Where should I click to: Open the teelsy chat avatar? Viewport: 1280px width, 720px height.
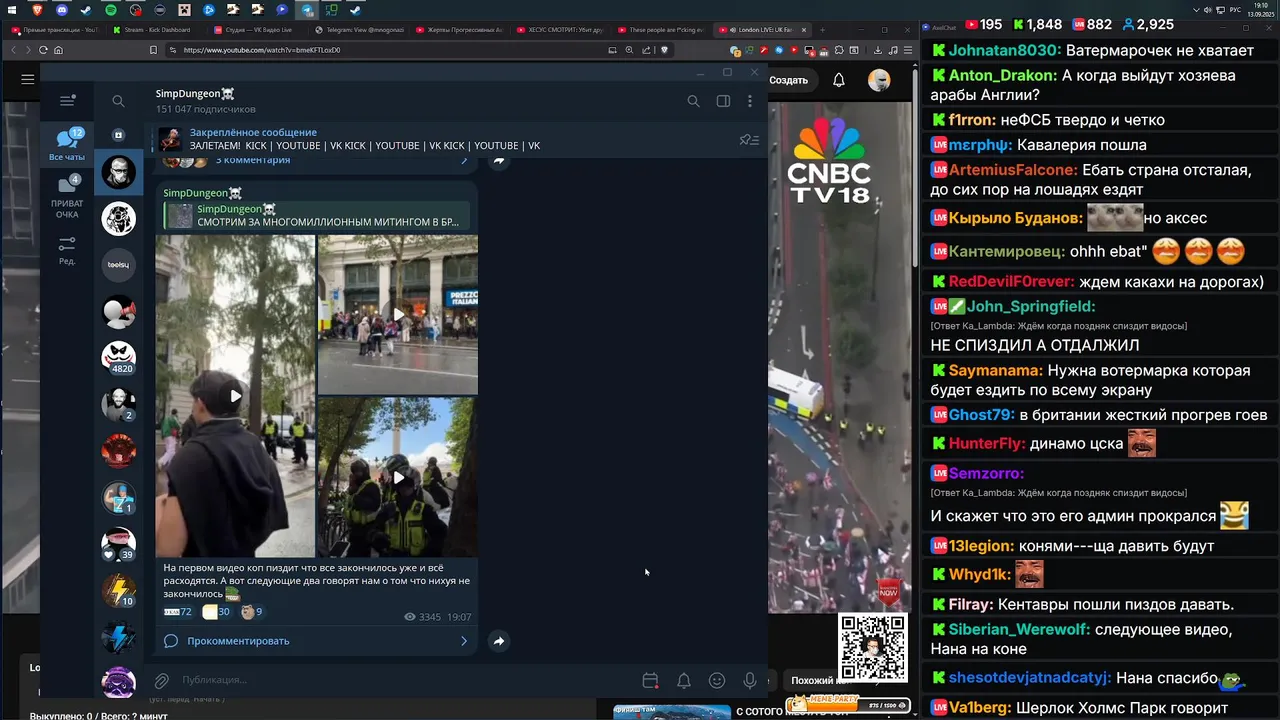[x=118, y=265]
